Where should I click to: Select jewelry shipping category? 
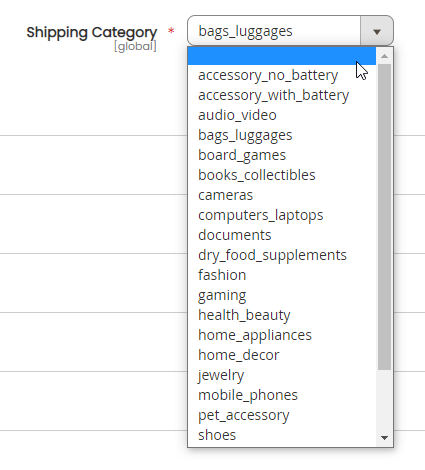[282, 375]
